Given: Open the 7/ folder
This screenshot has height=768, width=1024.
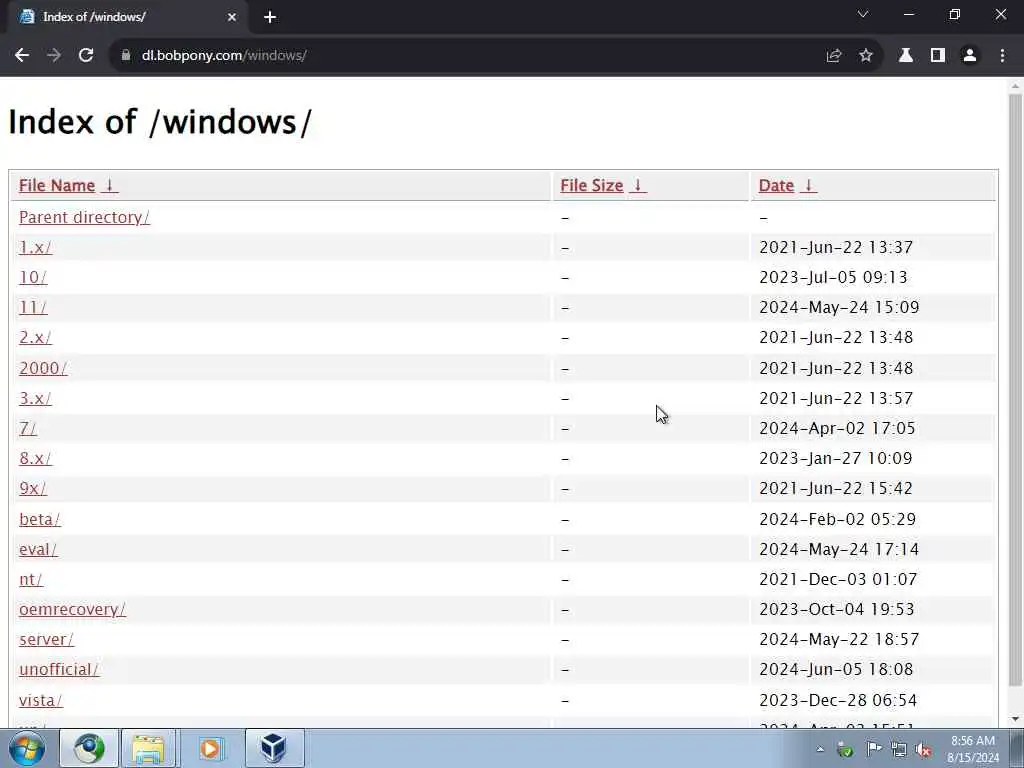Looking at the screenshot, I should tap(27, 428).
